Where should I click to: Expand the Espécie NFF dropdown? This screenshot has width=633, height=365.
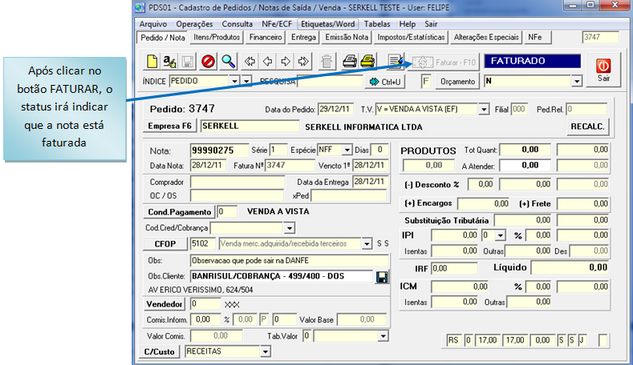tap(347, 150)
